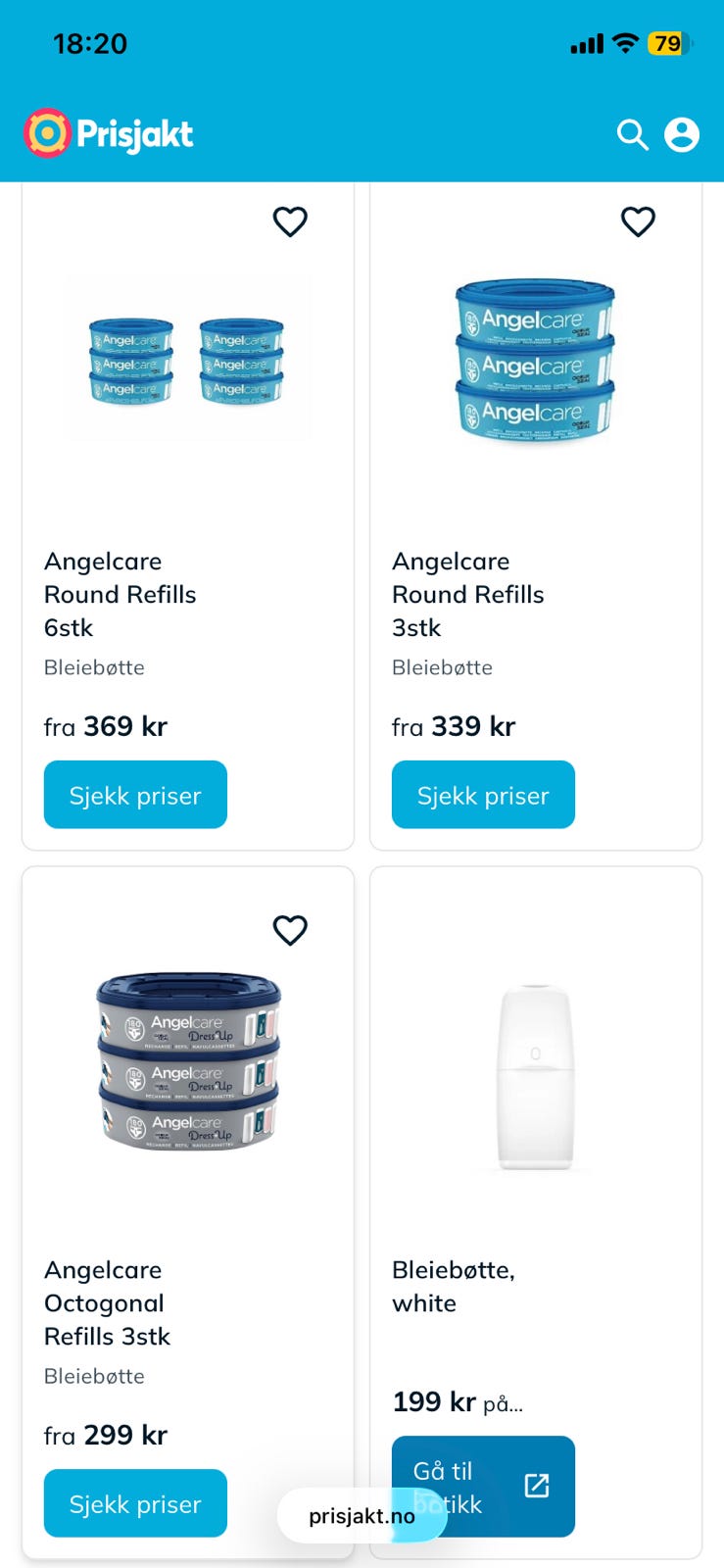
Task: Open Angelcare Octagonal Refills product image
Action: pyautogui.click(x=188, y=1061)
